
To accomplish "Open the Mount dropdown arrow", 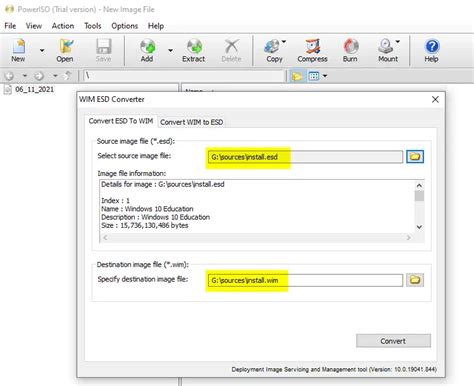I will (398, 42).
